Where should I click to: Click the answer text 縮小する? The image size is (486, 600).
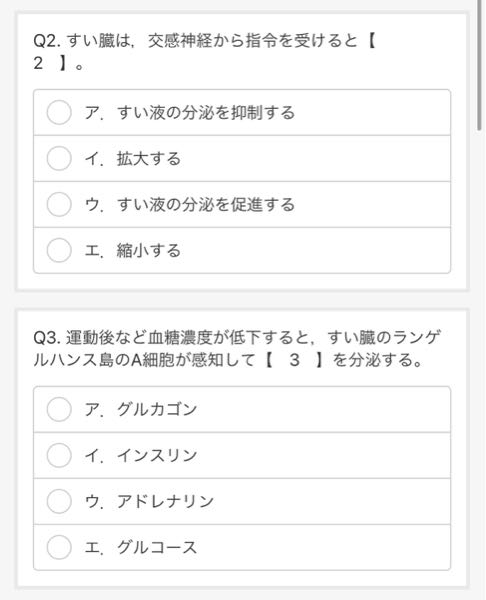pyautogui.click(x=149, y=250)
